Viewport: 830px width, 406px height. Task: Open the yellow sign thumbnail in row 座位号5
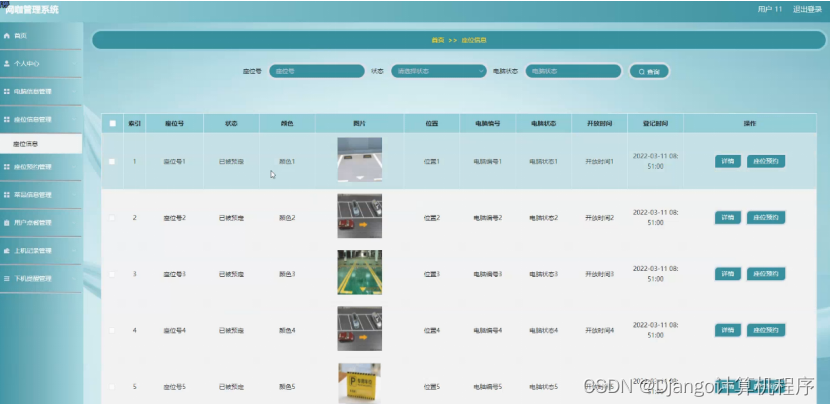359,384
